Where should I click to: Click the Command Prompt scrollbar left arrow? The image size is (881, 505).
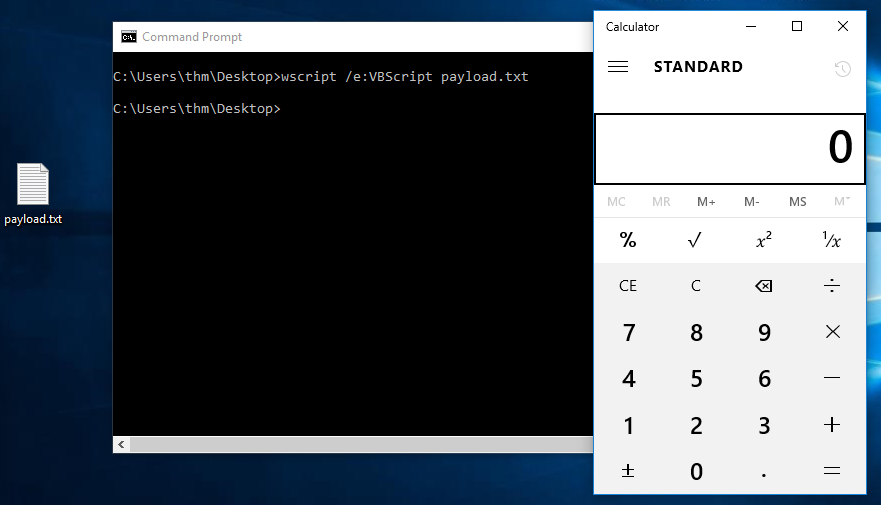pos(121,444)
